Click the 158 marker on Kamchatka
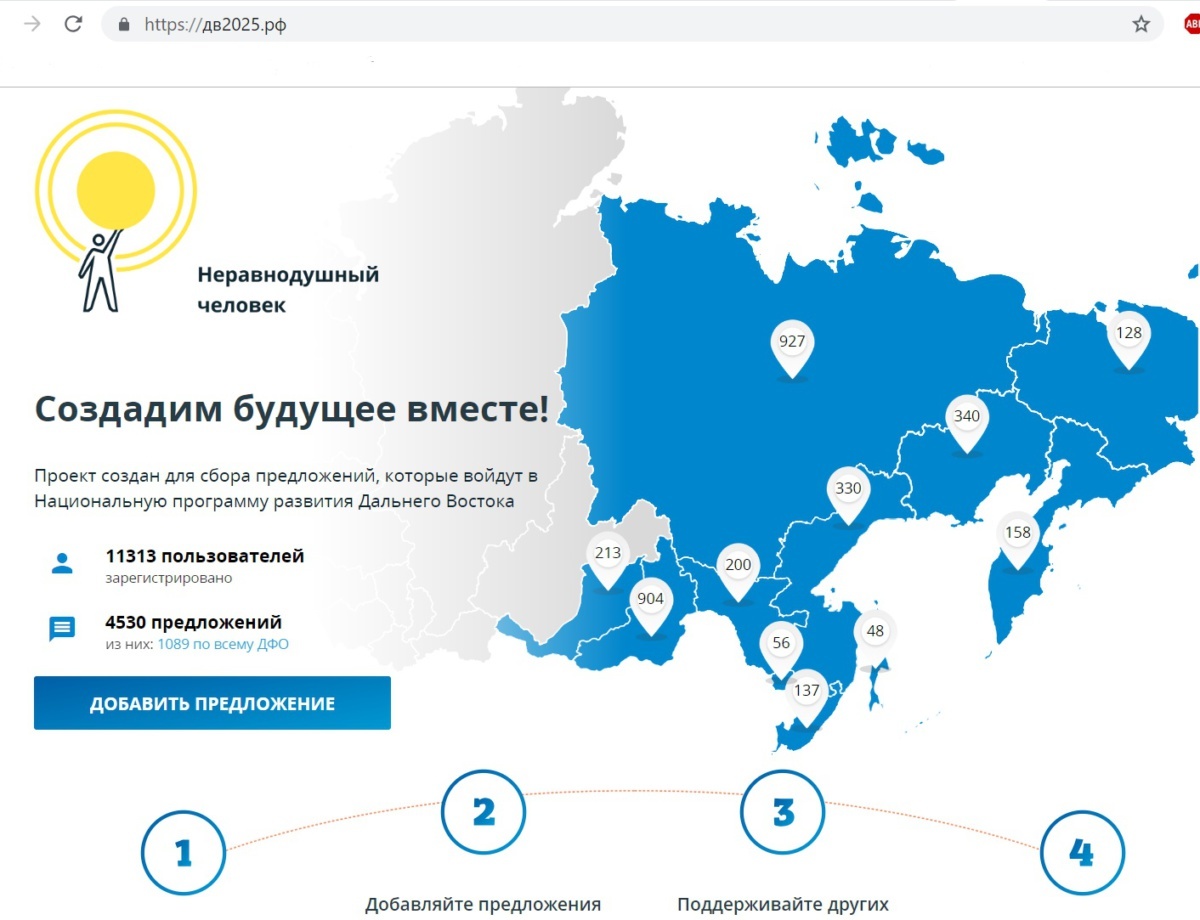The height and width of the screenshot is (920, 1200). coord(1018,533)
